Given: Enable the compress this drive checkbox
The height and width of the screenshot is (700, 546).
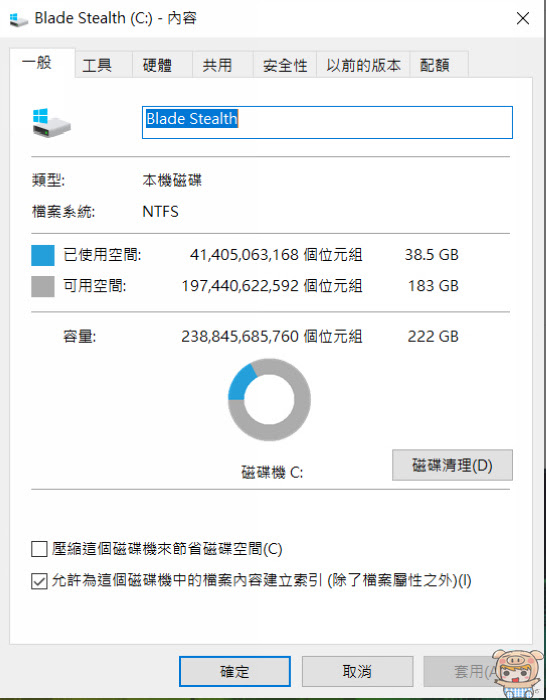Looking at the screenshot, I should pos(39,549).
